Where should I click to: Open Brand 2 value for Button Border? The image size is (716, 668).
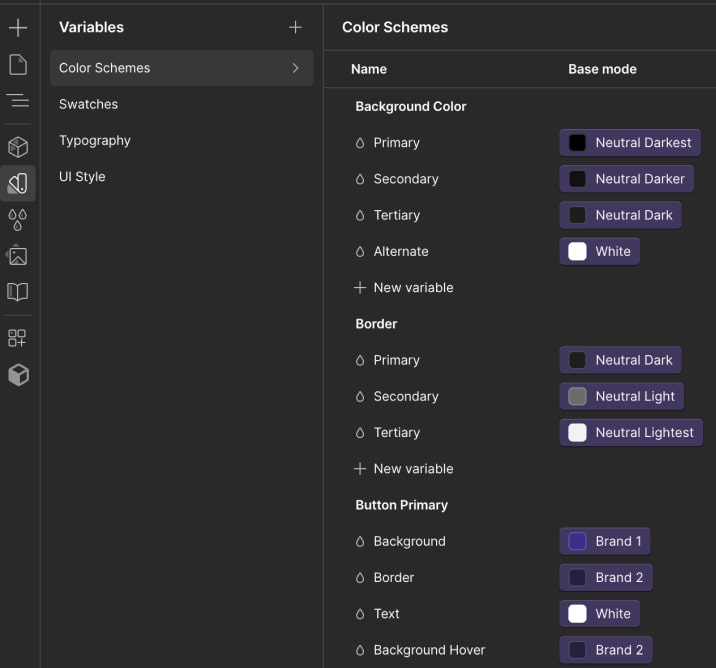coord(606,578)
